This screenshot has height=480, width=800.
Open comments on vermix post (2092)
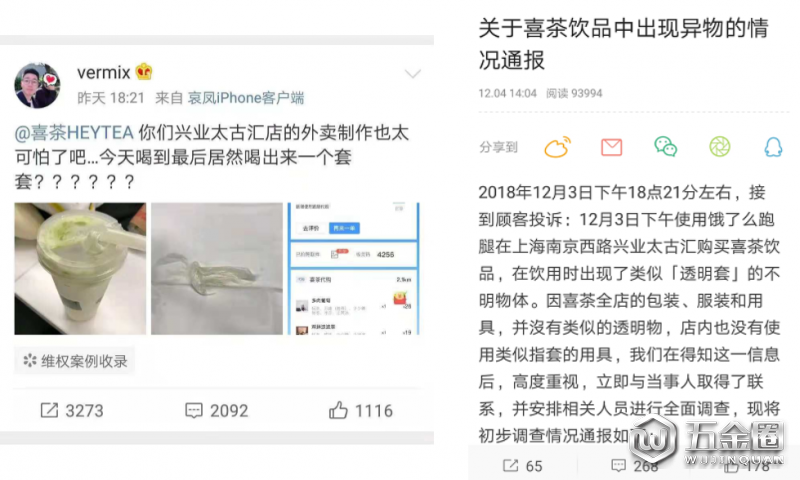click(x=217, y=411)
